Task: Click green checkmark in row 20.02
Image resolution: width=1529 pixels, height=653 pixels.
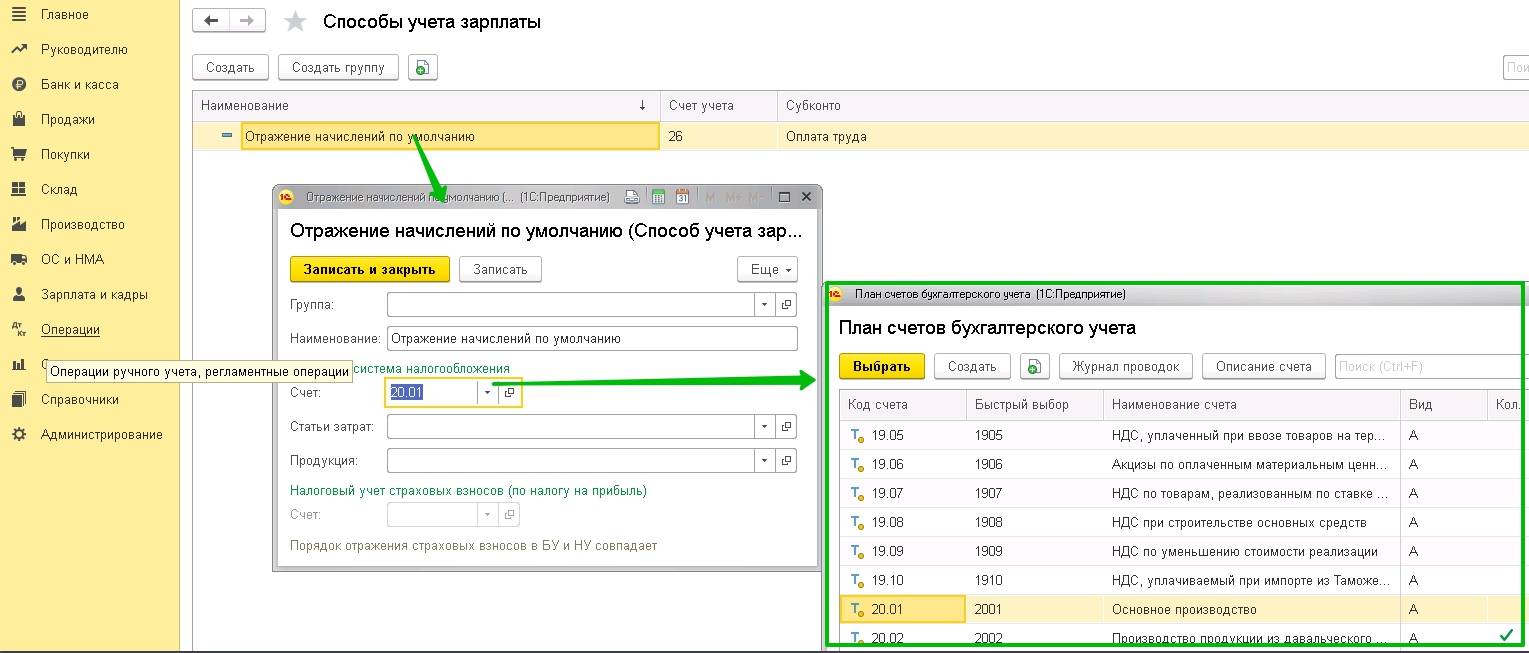Action: coord(1505,635)
